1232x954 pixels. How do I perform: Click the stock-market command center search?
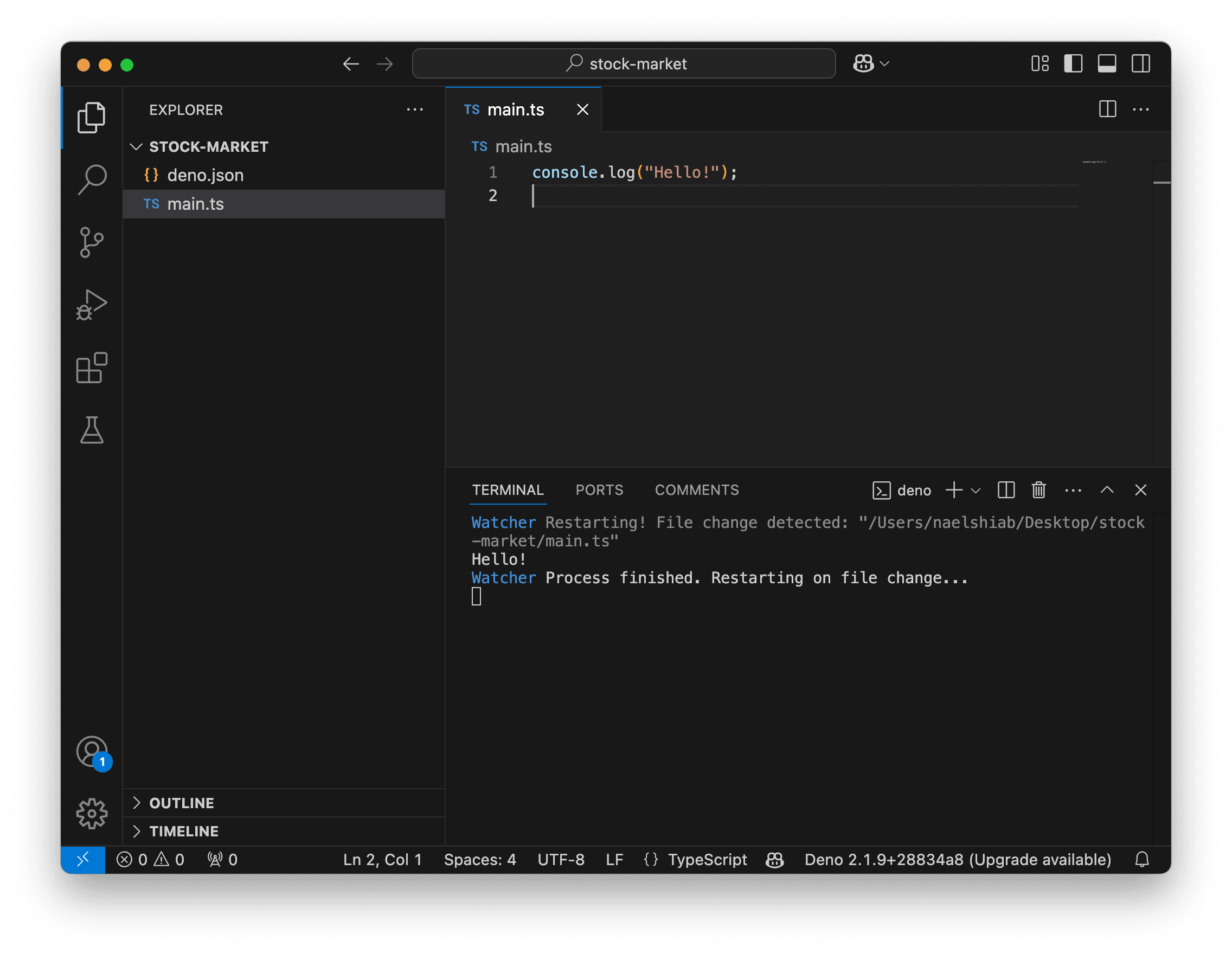coord(624,64)
